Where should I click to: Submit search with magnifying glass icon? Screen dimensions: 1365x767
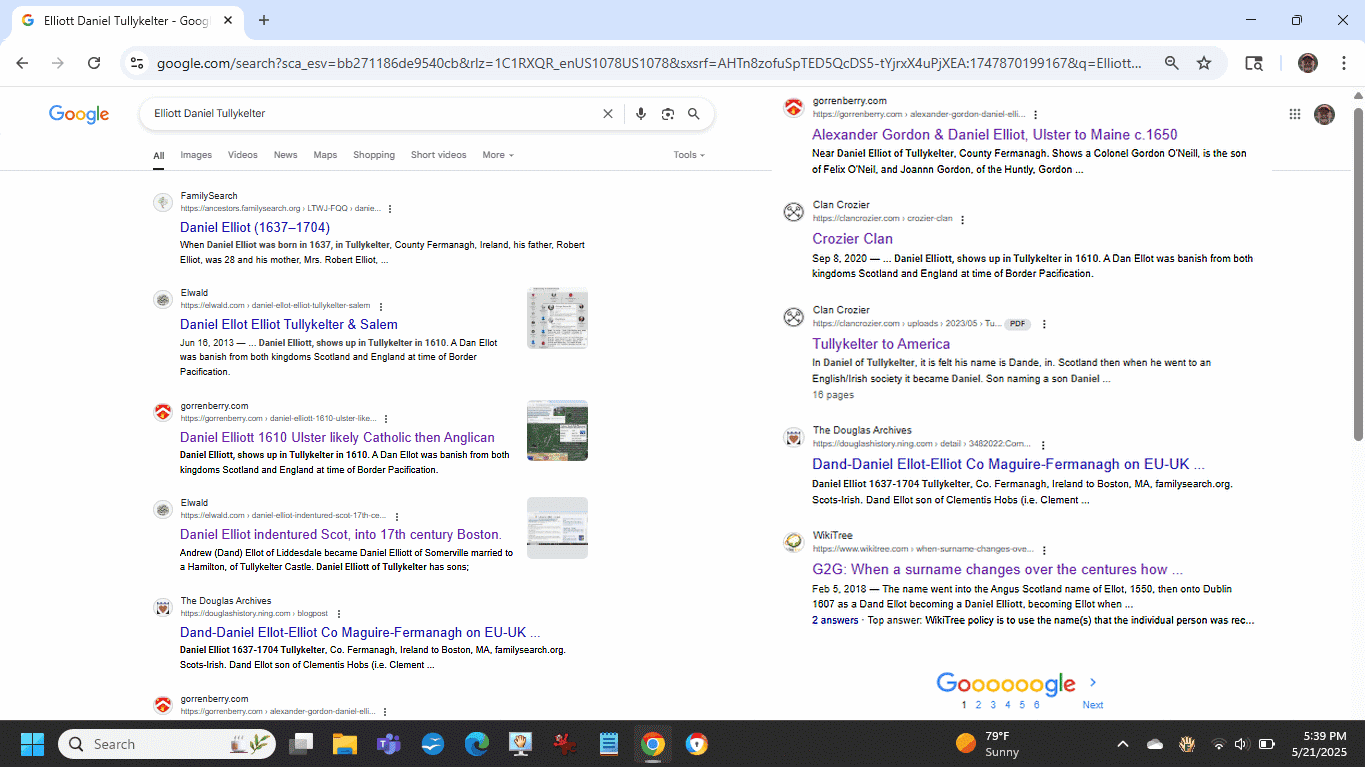pyautogui.click(x=694, y=114)
